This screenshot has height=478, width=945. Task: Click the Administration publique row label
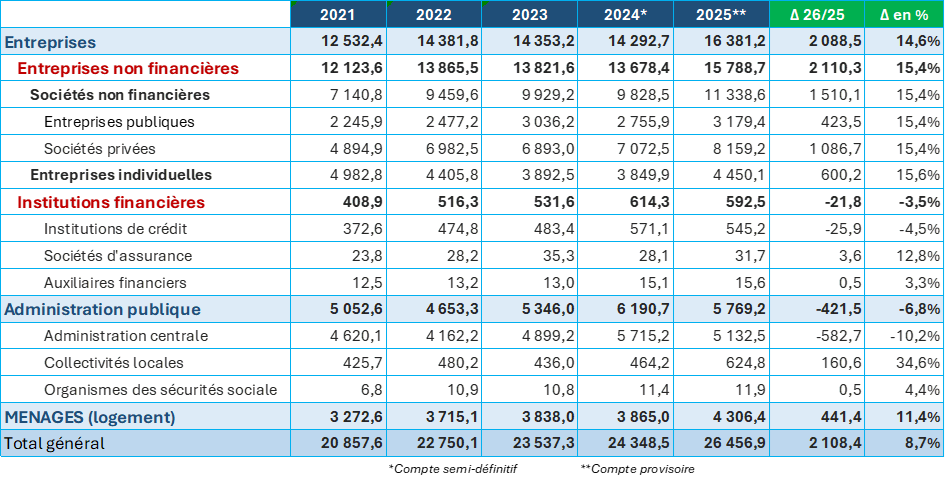102,309
